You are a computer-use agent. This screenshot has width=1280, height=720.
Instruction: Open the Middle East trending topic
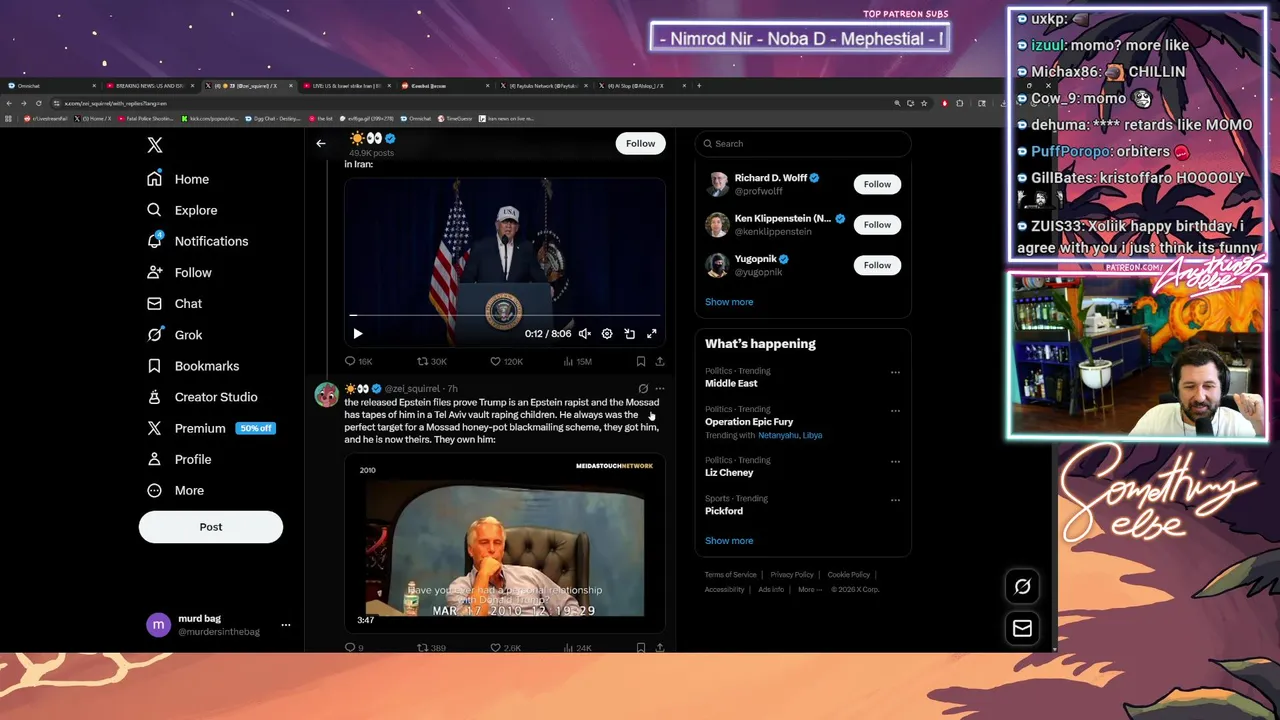731,383
